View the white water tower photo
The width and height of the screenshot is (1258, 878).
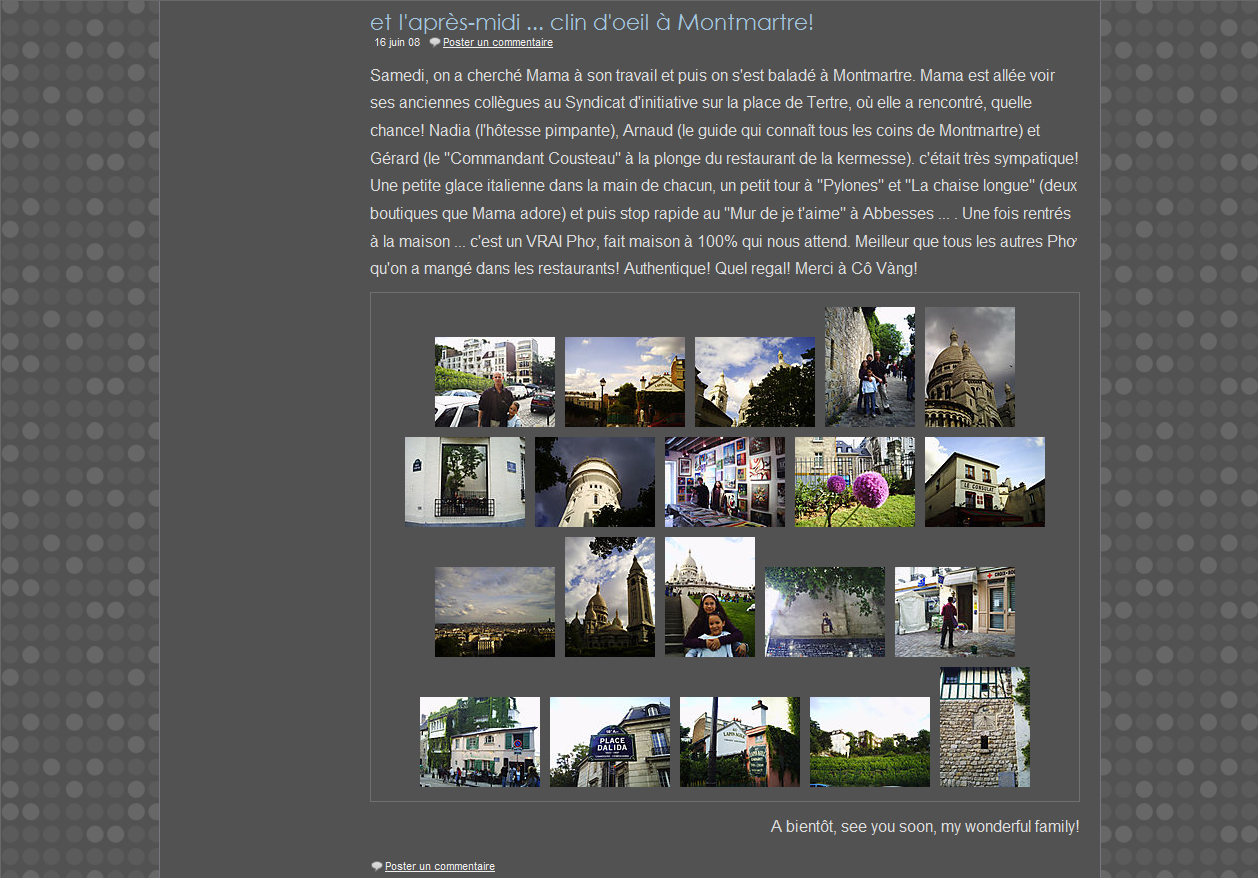pyautogui.click(x=595, y=482)
